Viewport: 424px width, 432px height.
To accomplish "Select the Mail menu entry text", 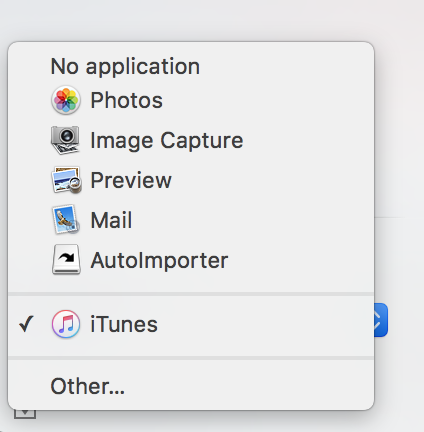I will coord(111,220).
